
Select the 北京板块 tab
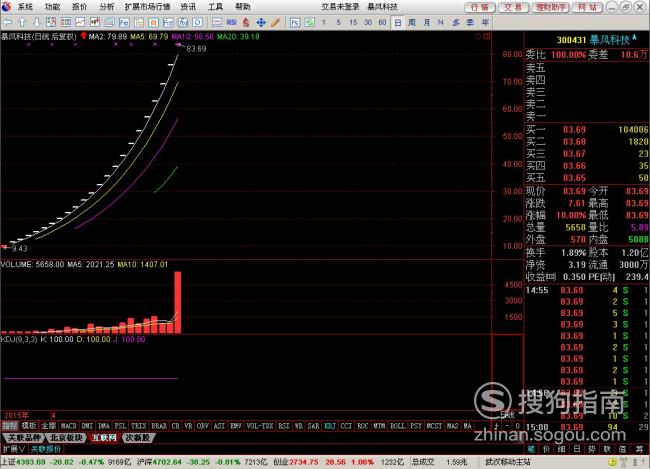[66, 437]
